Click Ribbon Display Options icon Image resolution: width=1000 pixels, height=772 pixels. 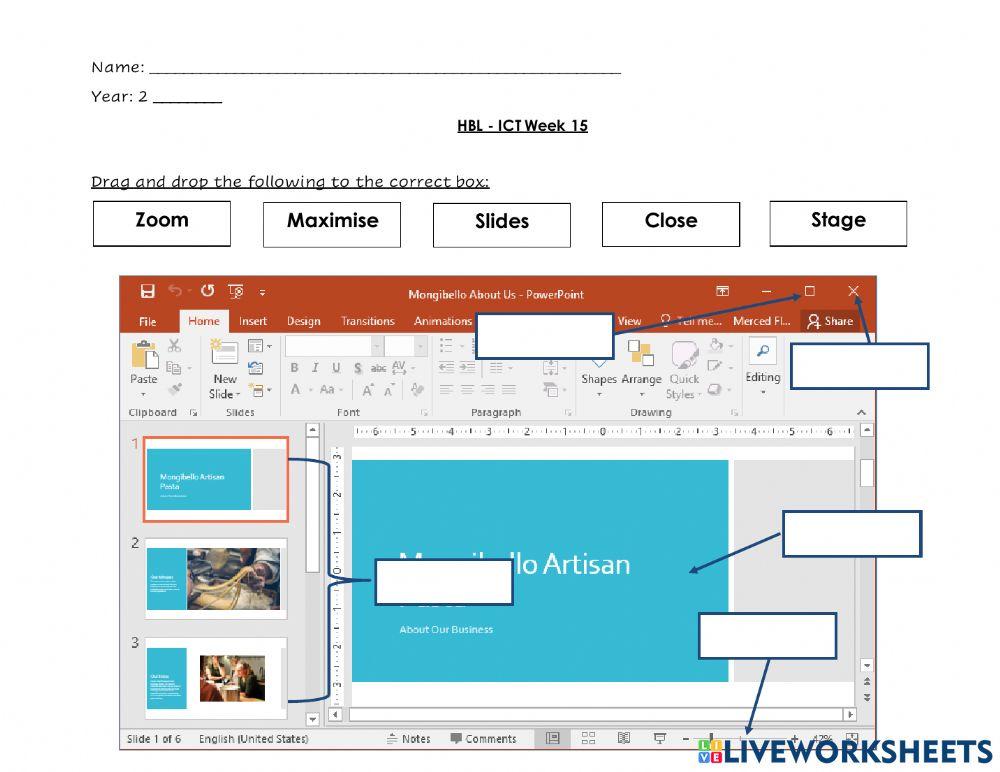click(722, 291)
